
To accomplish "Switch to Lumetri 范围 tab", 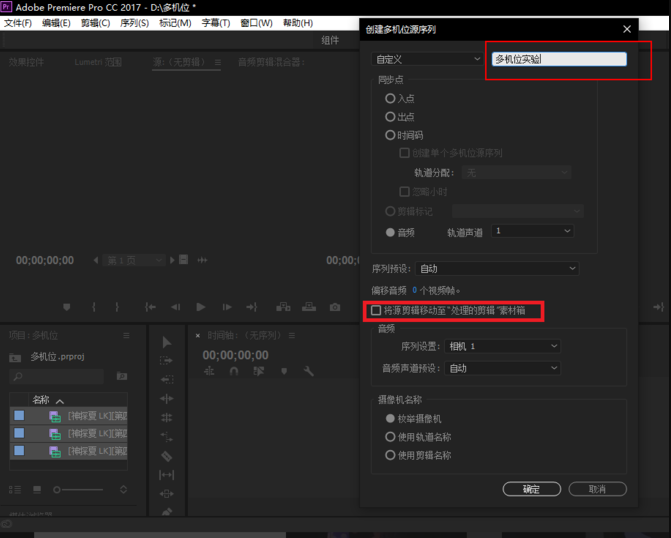I will click(98, 62).
